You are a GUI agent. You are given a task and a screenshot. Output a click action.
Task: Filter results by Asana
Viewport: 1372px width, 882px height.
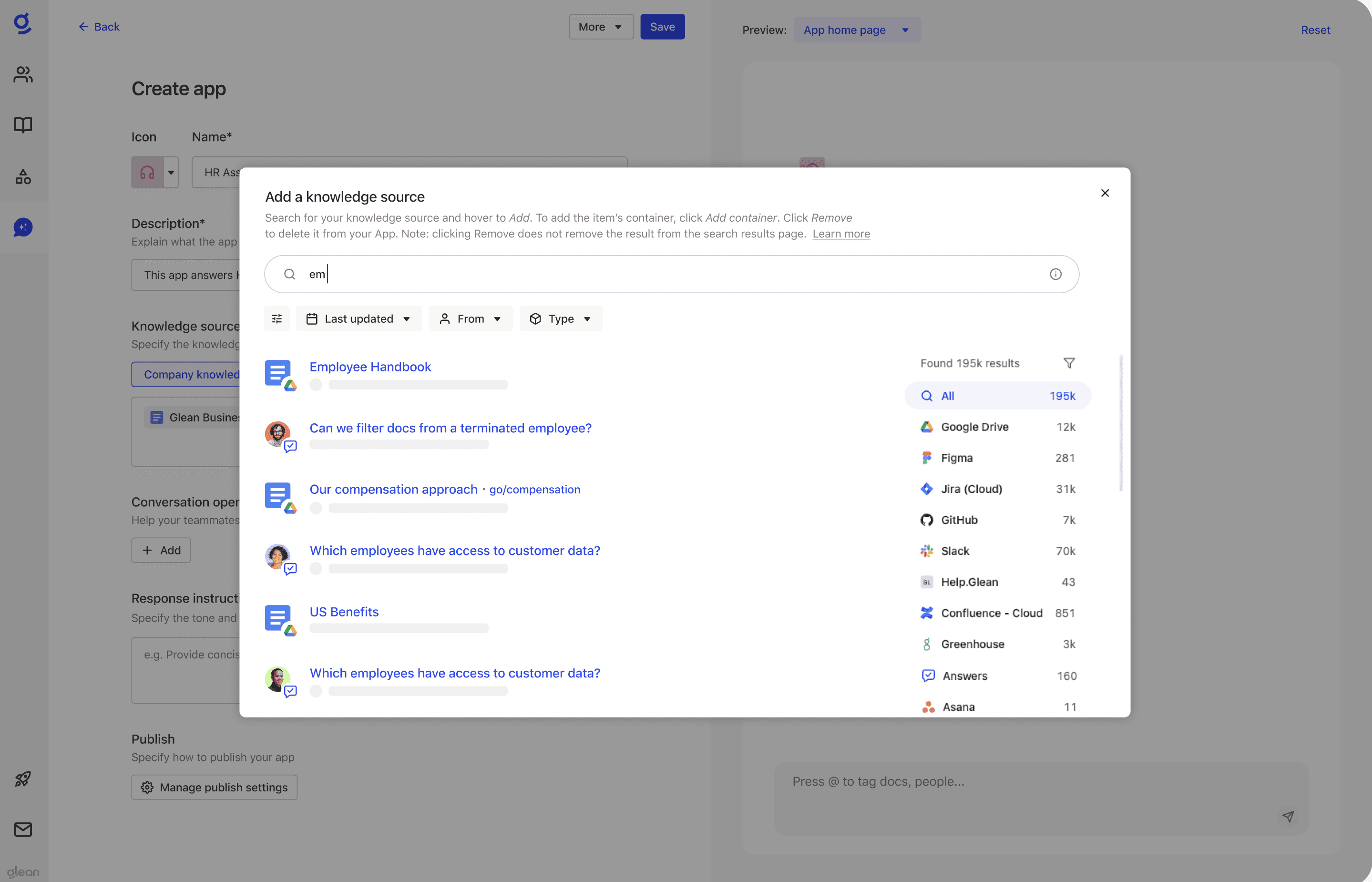pos(997,707)
